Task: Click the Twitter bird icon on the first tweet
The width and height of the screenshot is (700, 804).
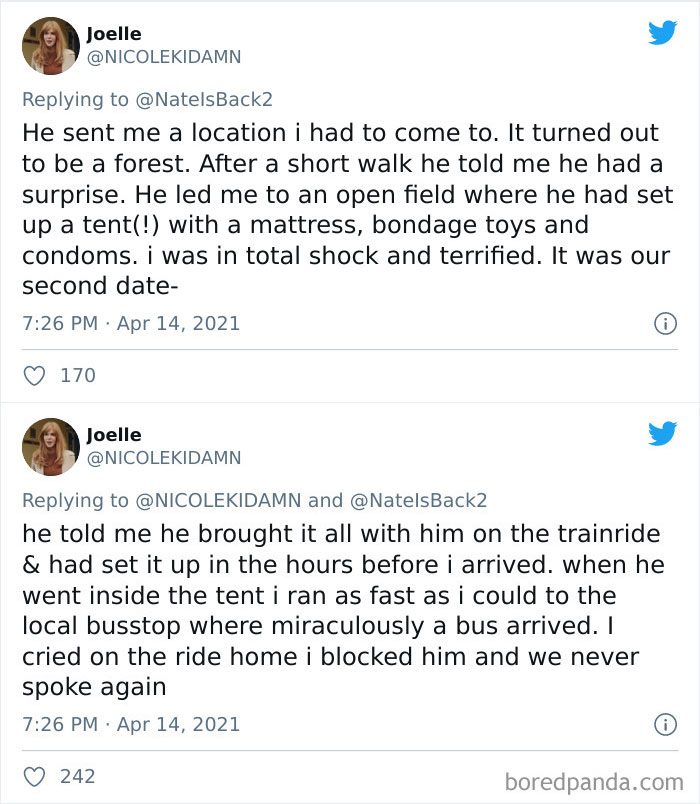Action: click(x=662, y=33)
